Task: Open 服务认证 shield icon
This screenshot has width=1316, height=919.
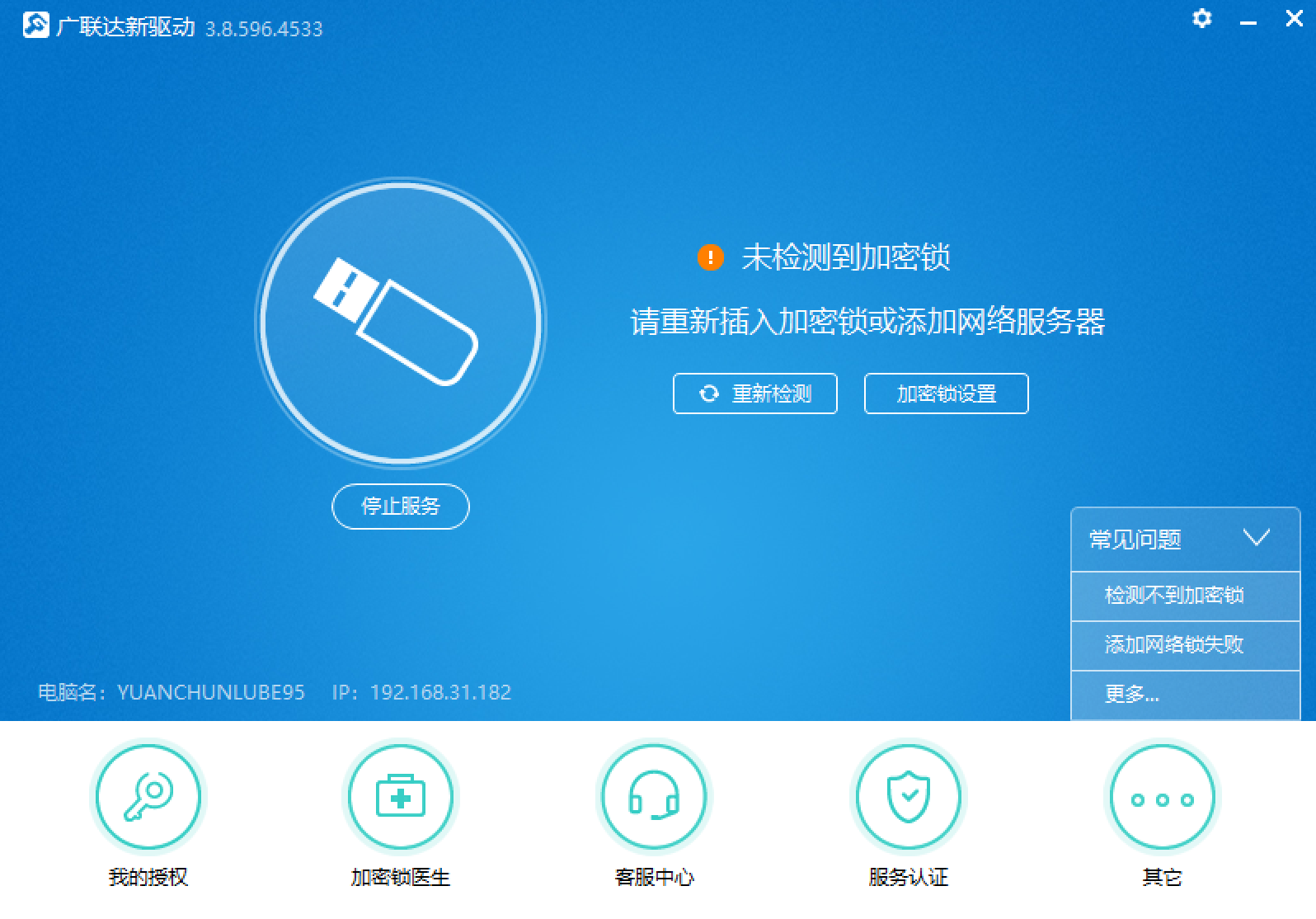Action: (908, 798)
